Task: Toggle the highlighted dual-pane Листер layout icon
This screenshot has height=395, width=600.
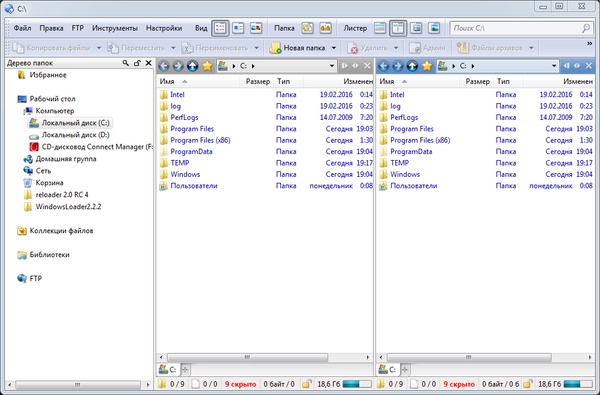Action: coord(398,28)
